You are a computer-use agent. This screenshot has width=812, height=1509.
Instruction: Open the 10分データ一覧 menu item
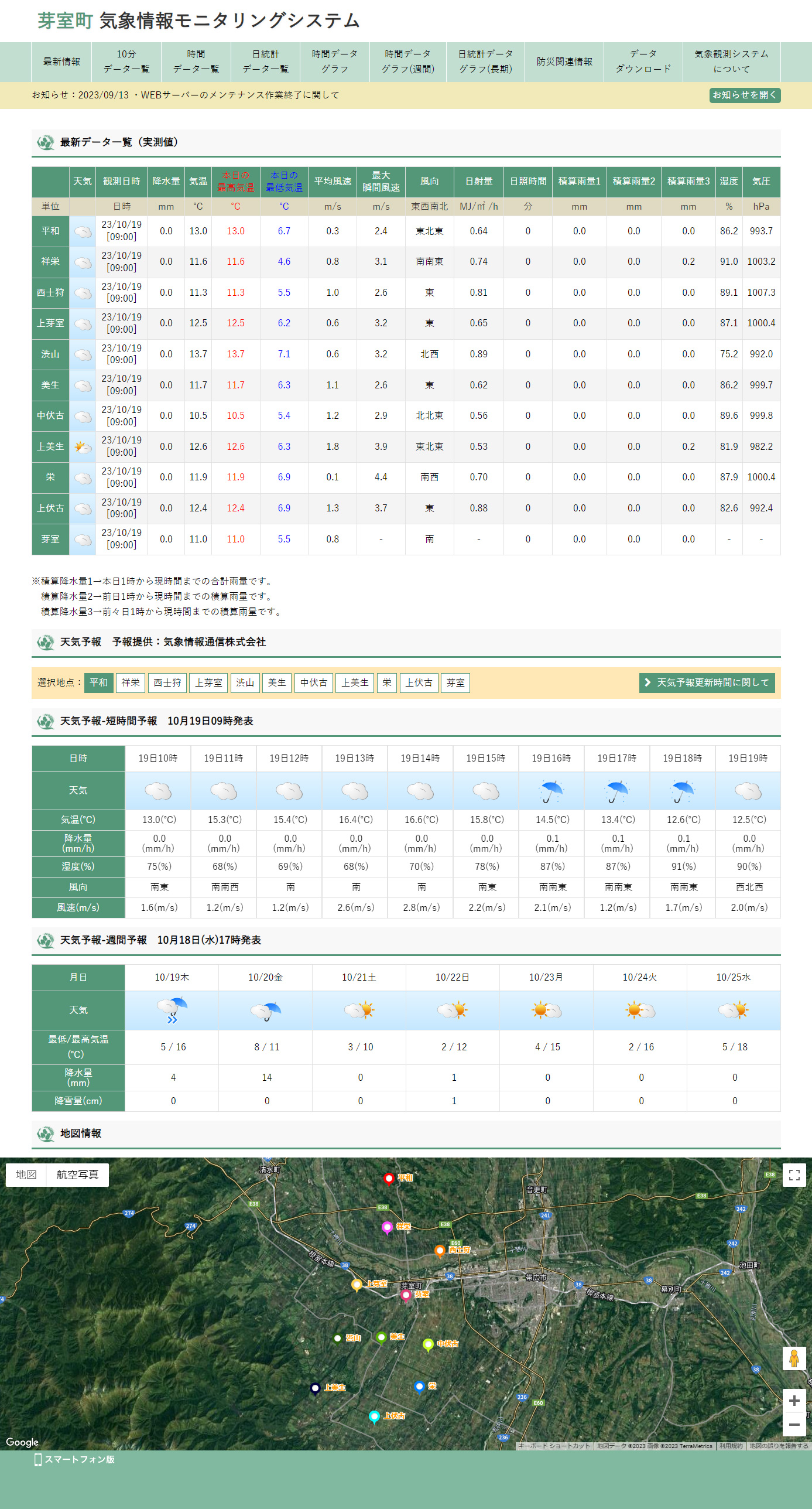[126, 62]
